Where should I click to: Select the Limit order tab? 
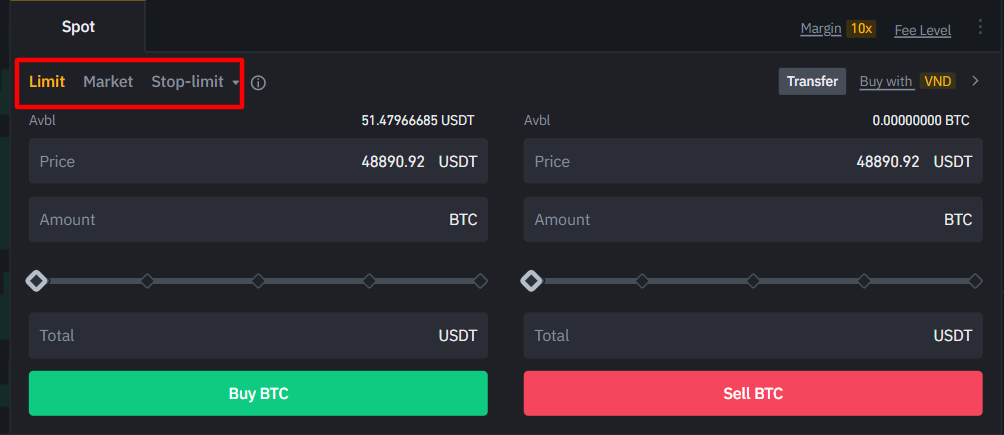coord(47,81)
